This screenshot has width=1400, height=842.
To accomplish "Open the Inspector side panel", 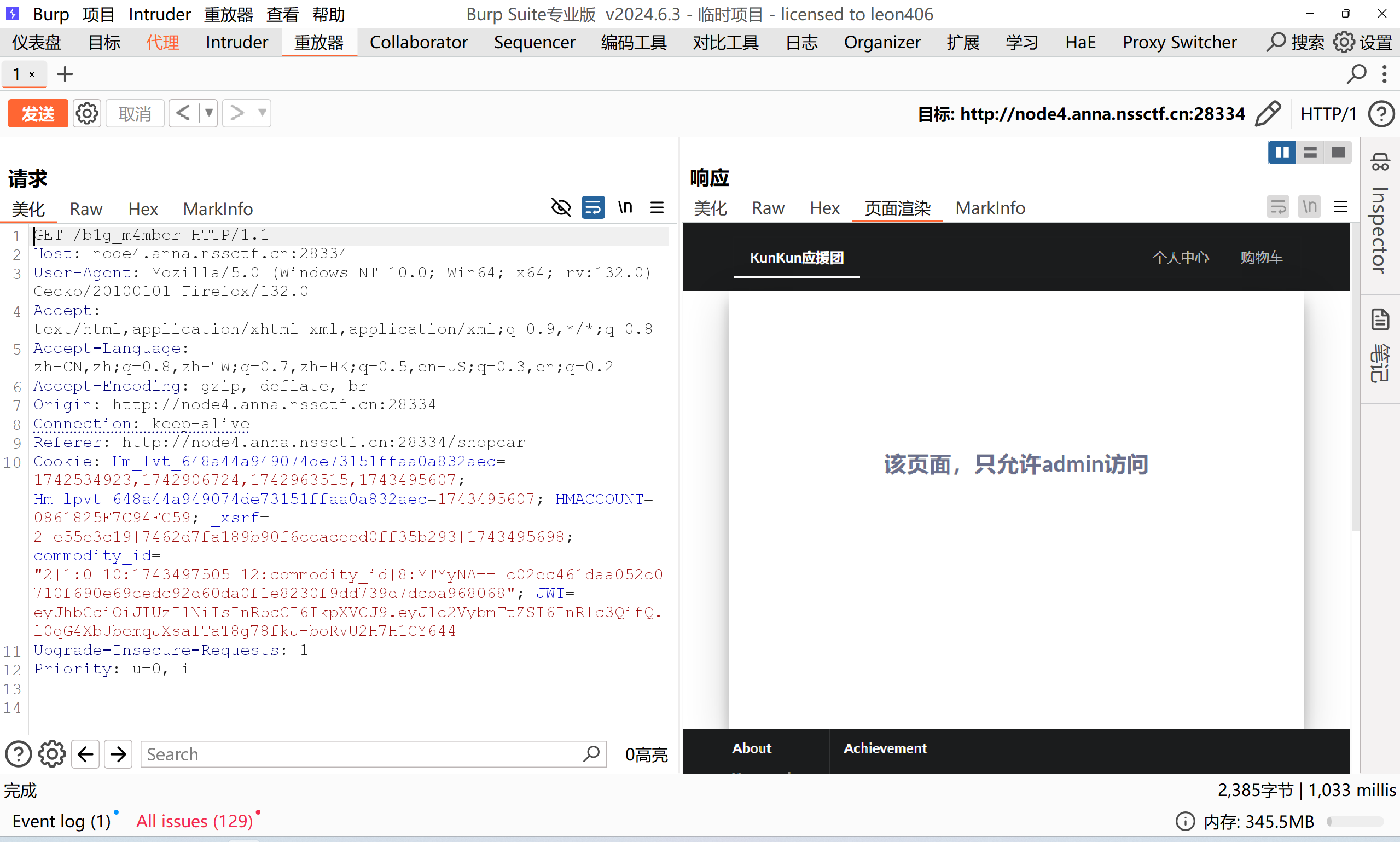I will 1380,216.
